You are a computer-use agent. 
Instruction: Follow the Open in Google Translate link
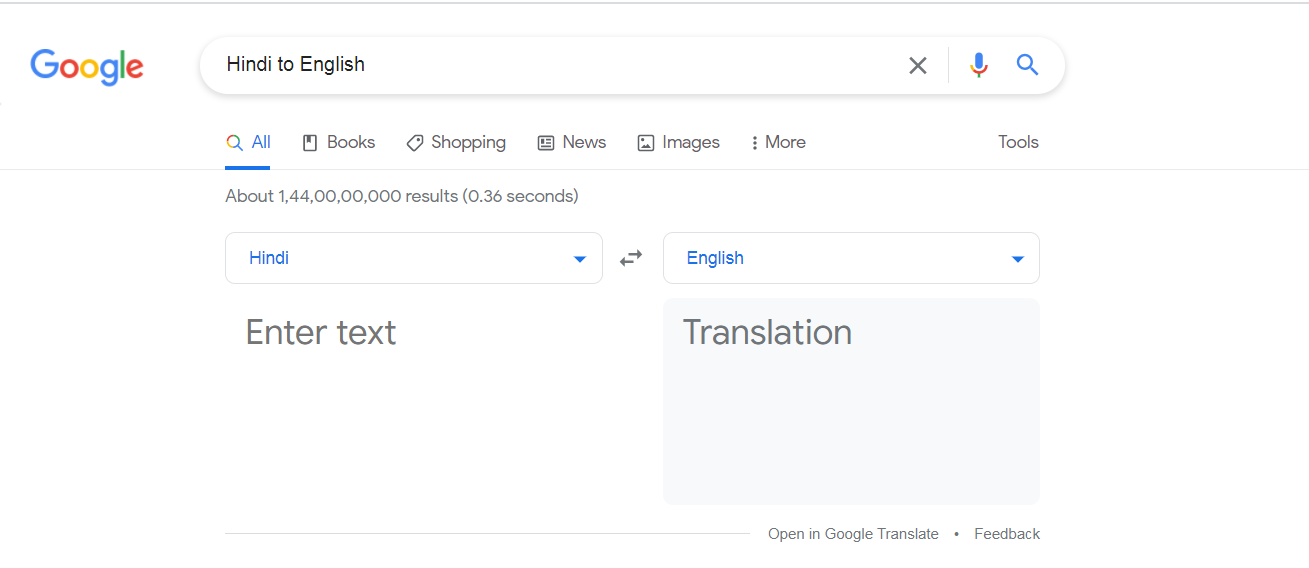pos(853,534)
